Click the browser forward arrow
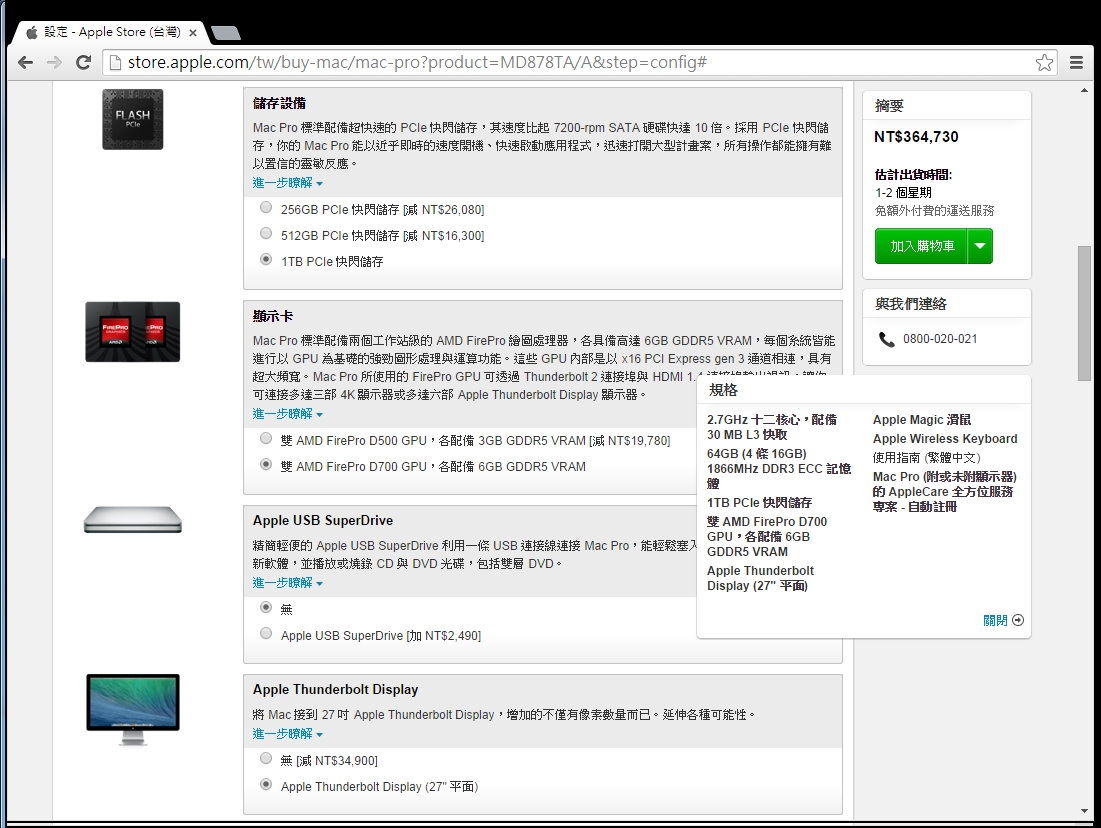Image resolution: width=1101 pixels, height=828 pixels. click(x=54, y=63)
